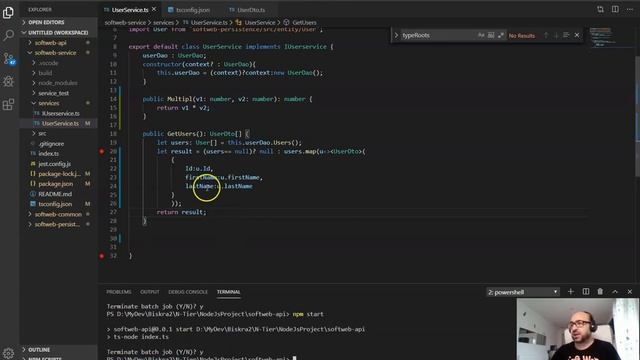Split the editor to the right
Screen dimensions: 640x360
615,9
